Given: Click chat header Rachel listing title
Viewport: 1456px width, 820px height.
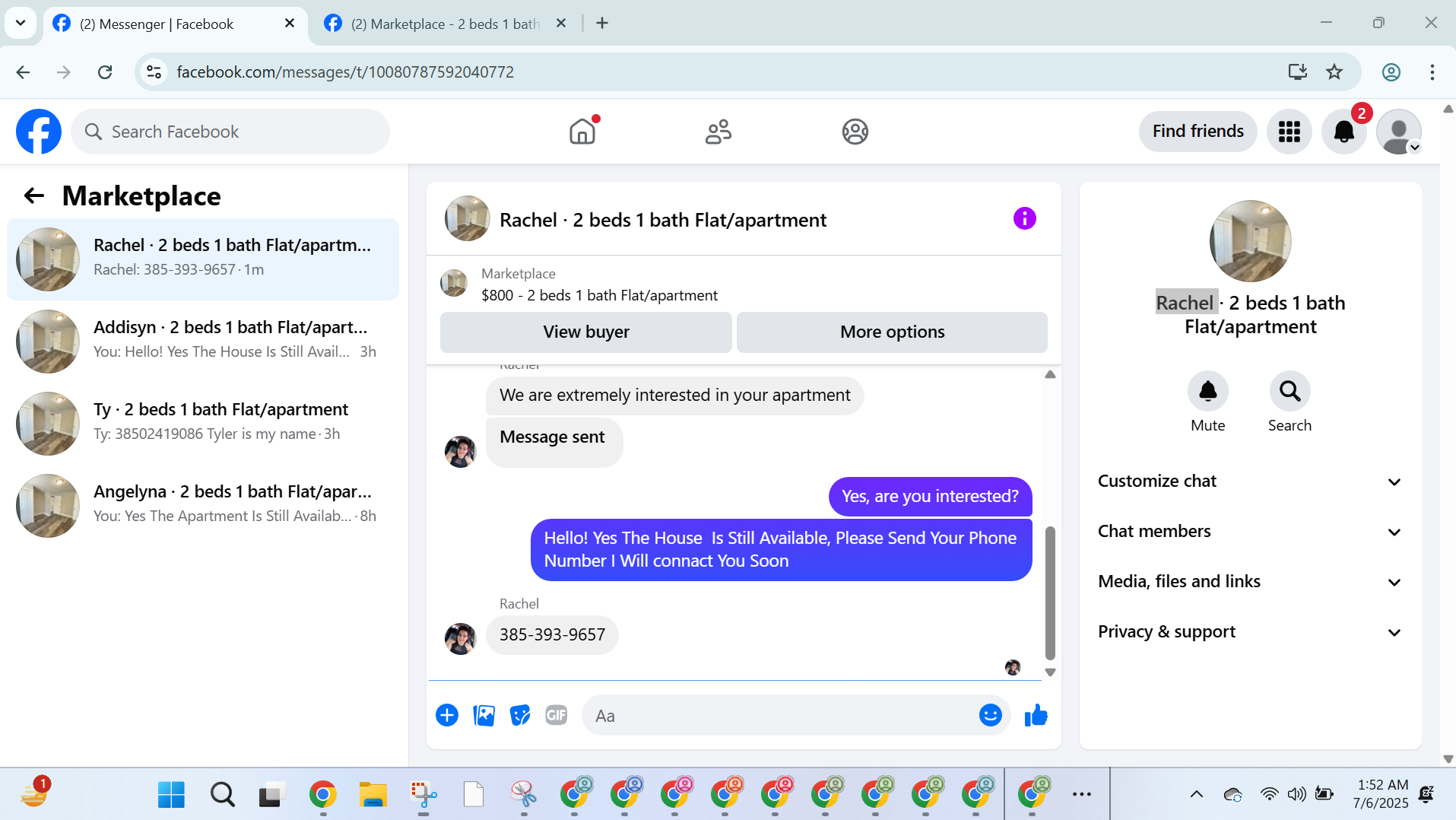Looking at the screenshot, I should 663,220.
